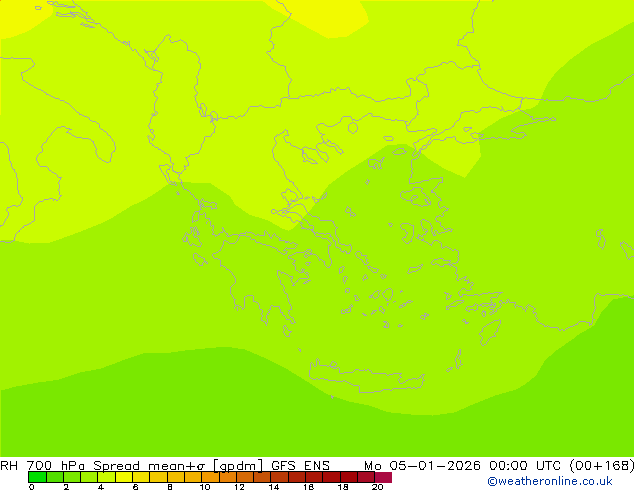This screenshot has height=490, width=634.
Task: Click the '(00+168)' forecast hour text
Action: [601, 466]
